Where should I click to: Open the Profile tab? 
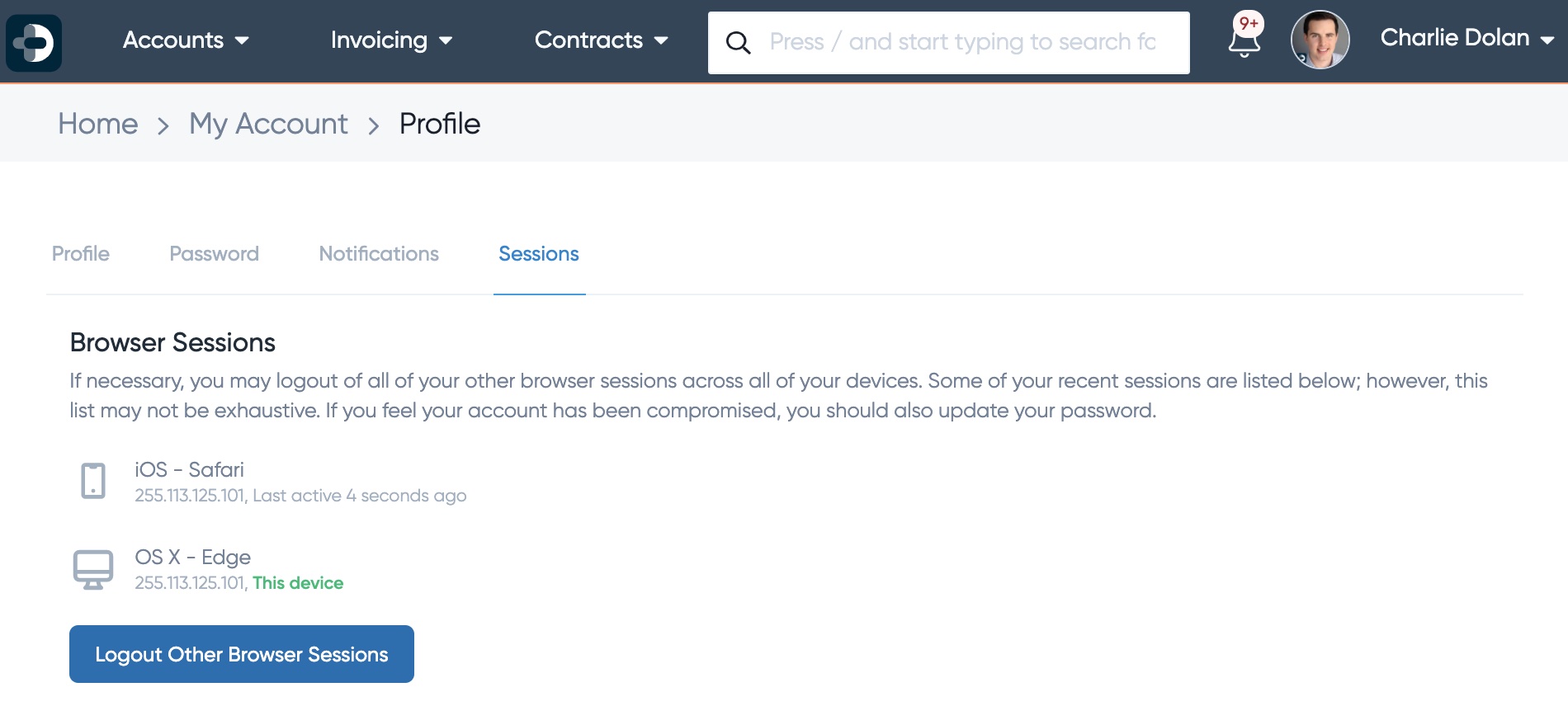coord(81,254)
